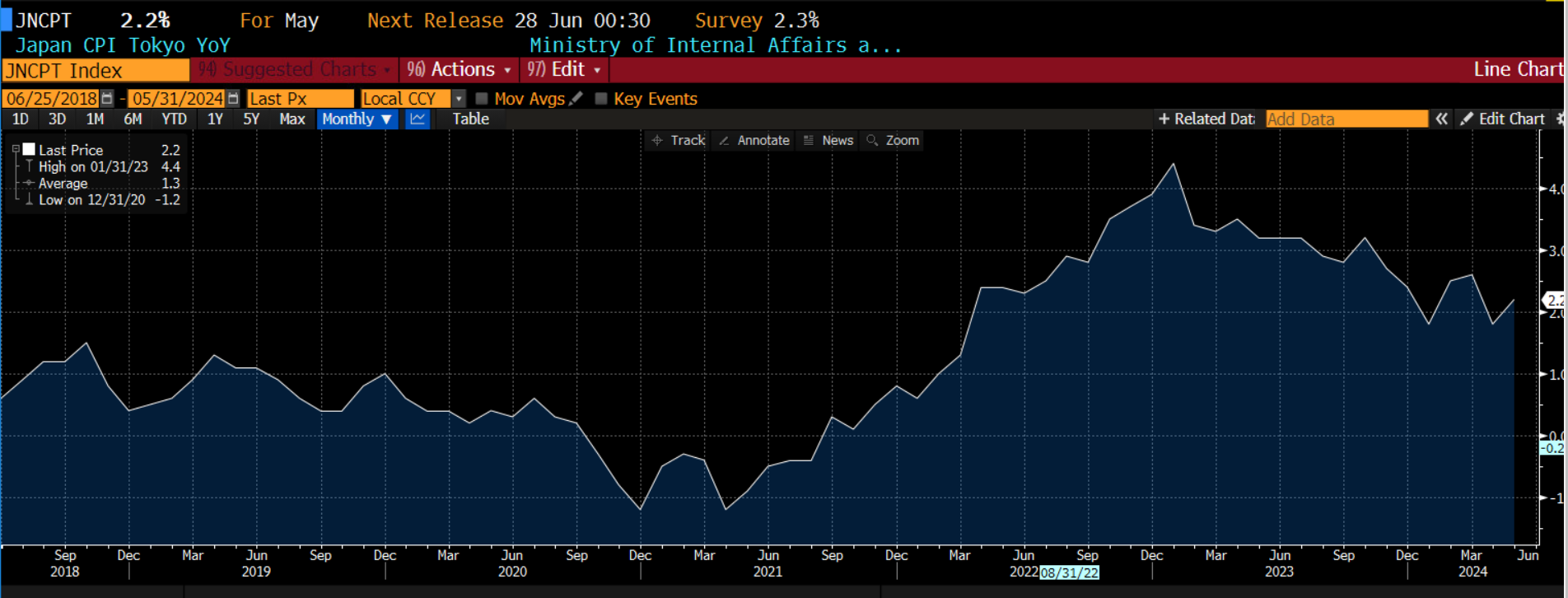Select the Annotate drawing tool
This screenshot has height=598, width=1568.
point(754,141)
